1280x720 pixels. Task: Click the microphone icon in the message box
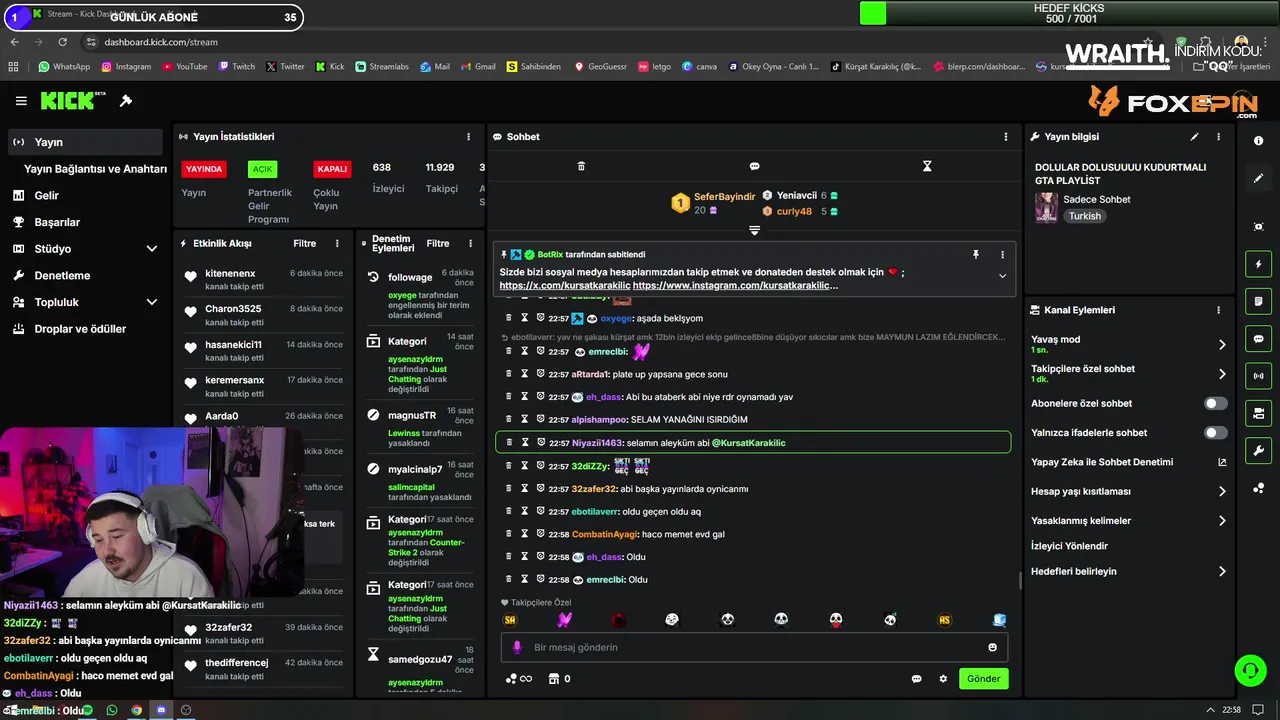pos(517,647)
